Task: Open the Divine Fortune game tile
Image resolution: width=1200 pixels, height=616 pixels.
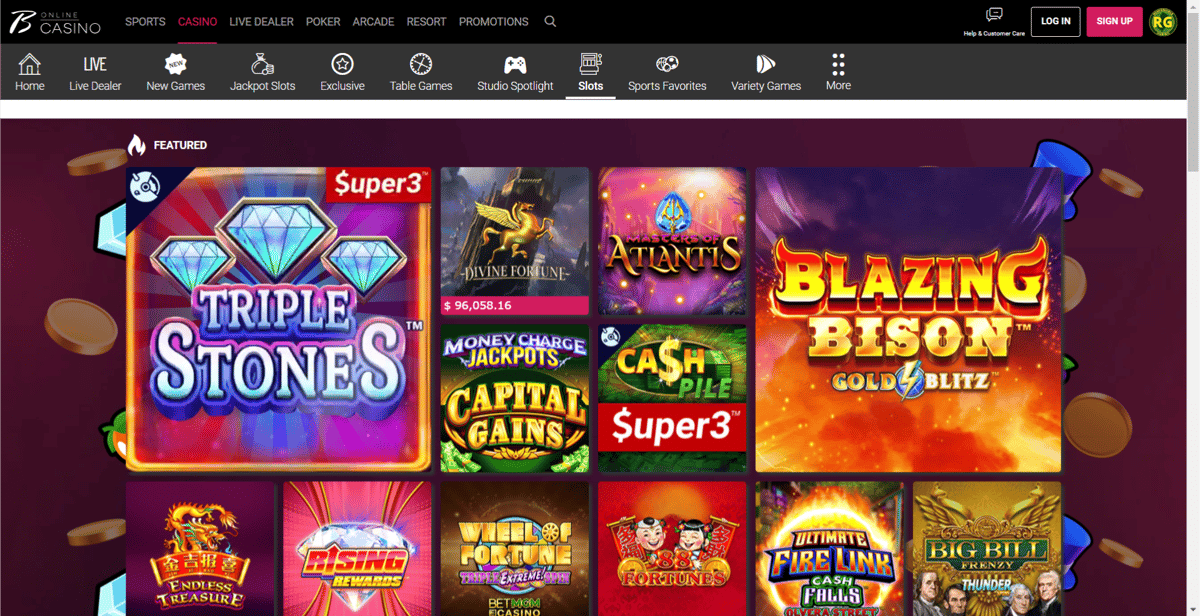Action: tap(515, 241)
